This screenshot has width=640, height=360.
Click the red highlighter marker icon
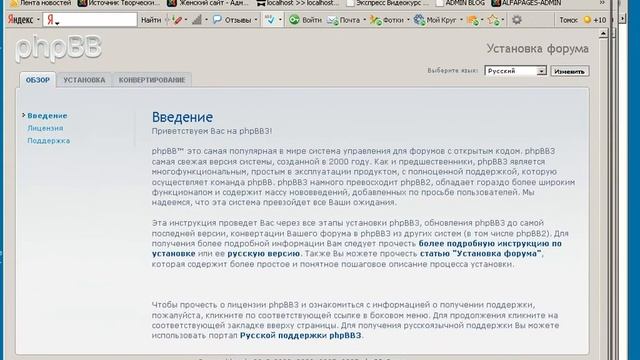tap(177, 20)
